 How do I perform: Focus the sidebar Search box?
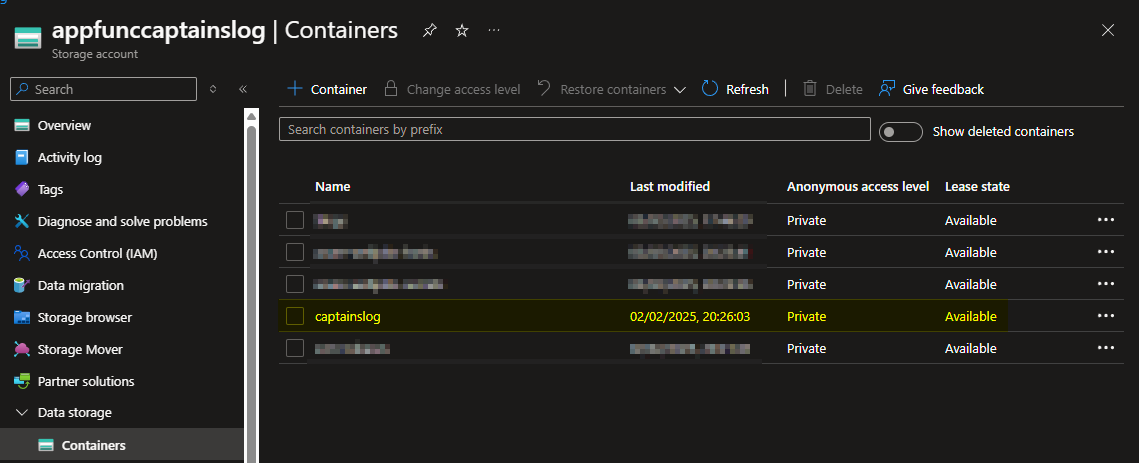pos(103,89)
